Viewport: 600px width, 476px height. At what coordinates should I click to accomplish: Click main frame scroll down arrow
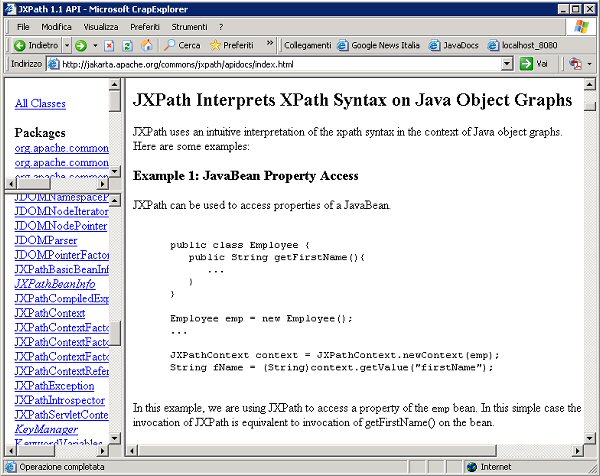(590, 438)
